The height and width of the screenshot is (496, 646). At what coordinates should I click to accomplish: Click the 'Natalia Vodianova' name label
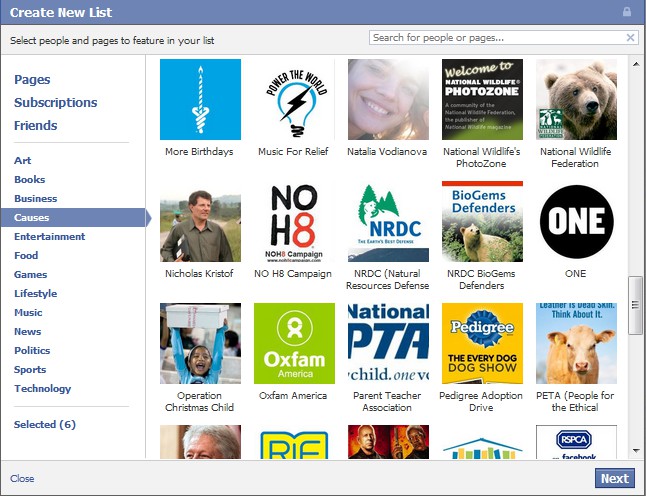coord(387,152)
